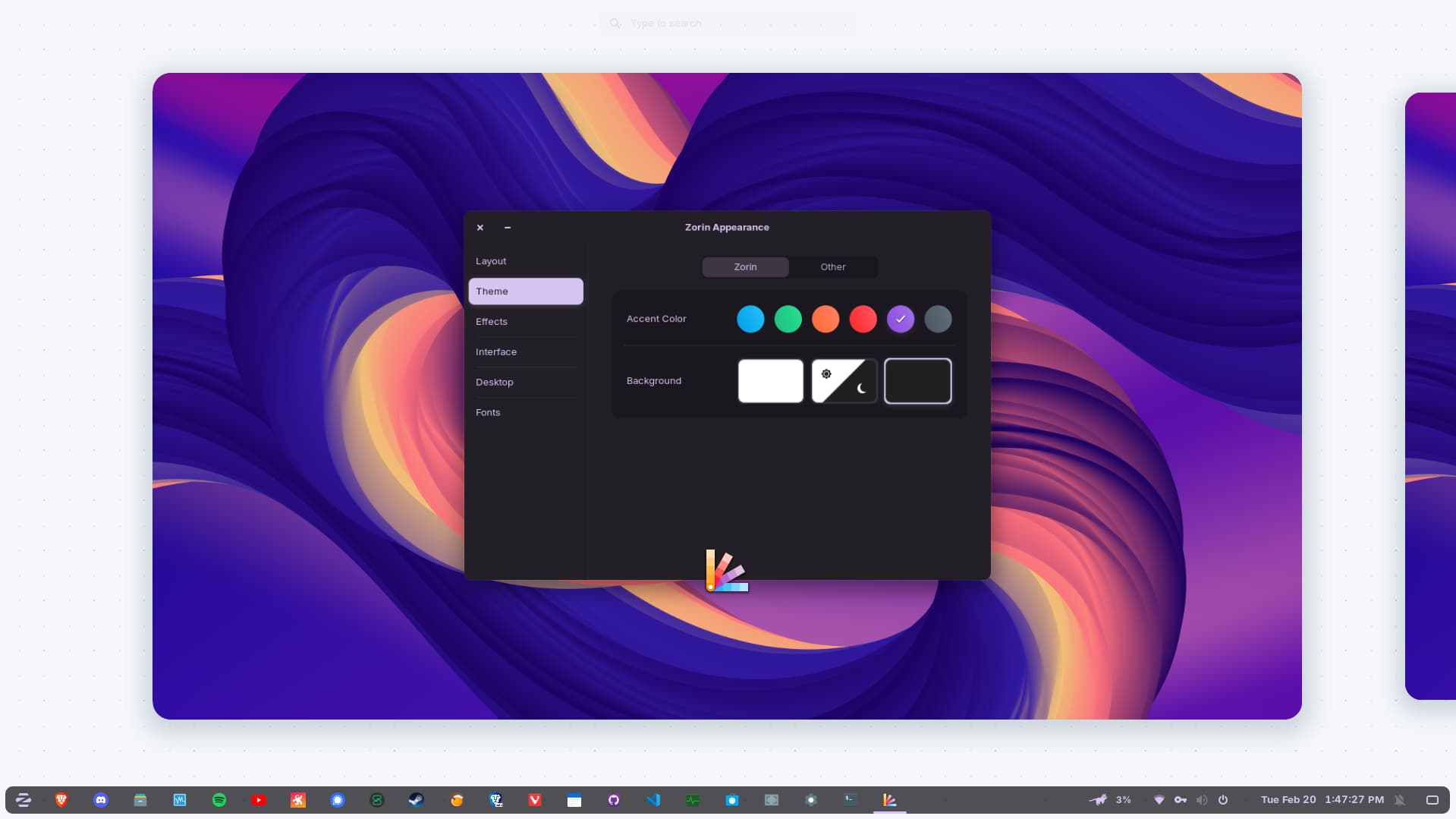Launch Steam from the taskbar
Viewport: 1456px width, 819px height.
point(417,800)
